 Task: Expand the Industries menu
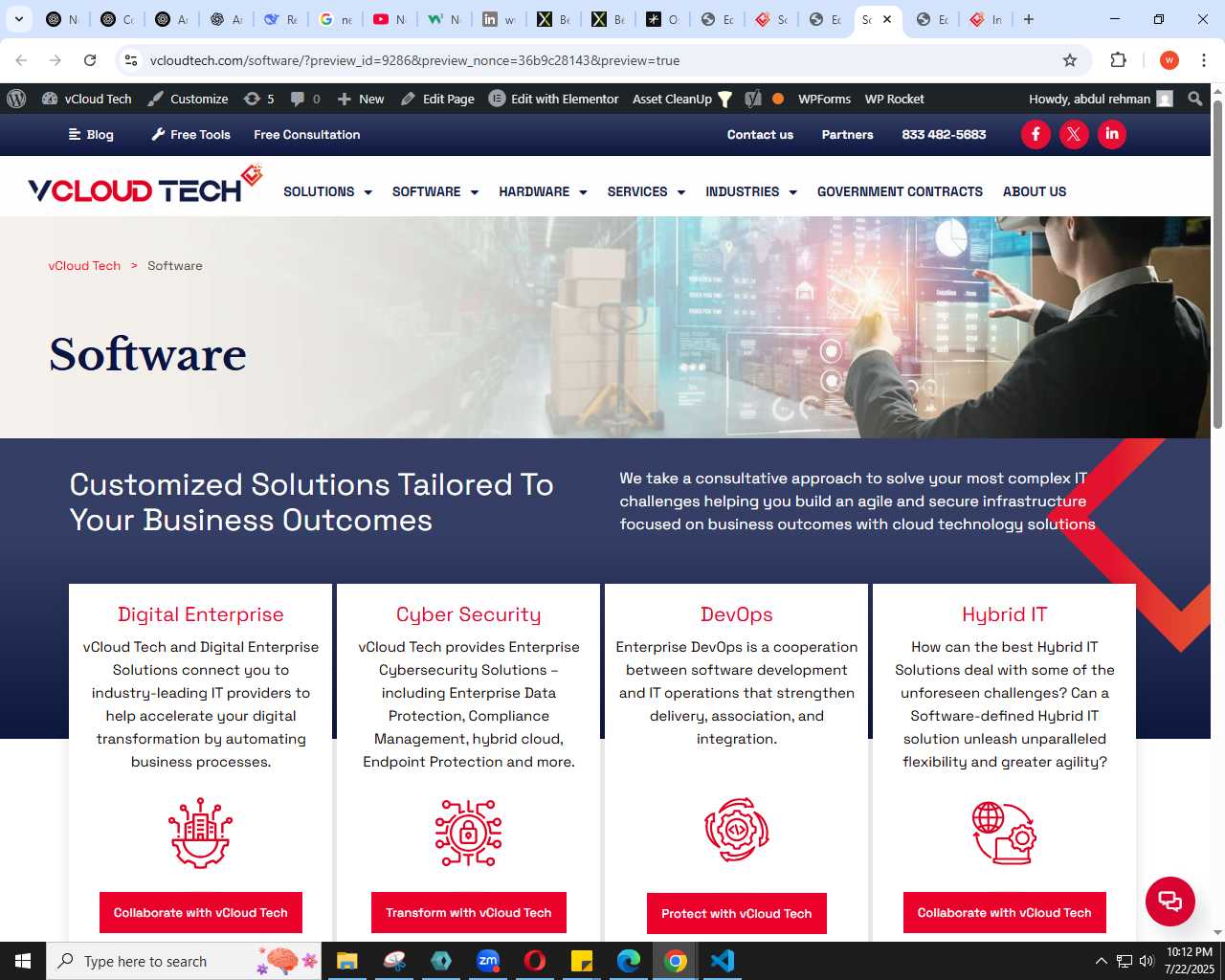click(x=751, y=191)
